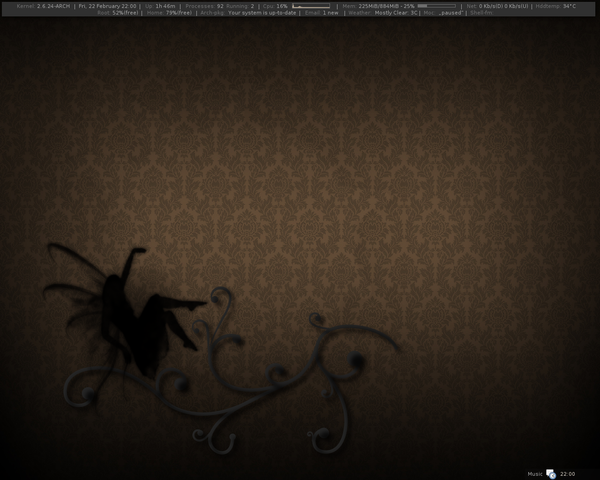Click the CPU usage graph bar
Viewport: 600px width, 480px height.
point(311,6)
